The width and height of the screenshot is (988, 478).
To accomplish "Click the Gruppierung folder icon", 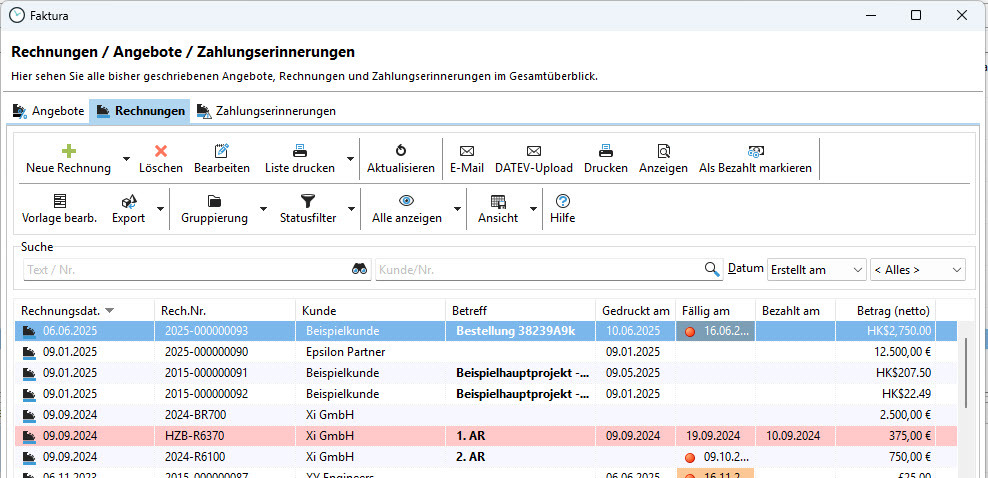I will point(214,201).
